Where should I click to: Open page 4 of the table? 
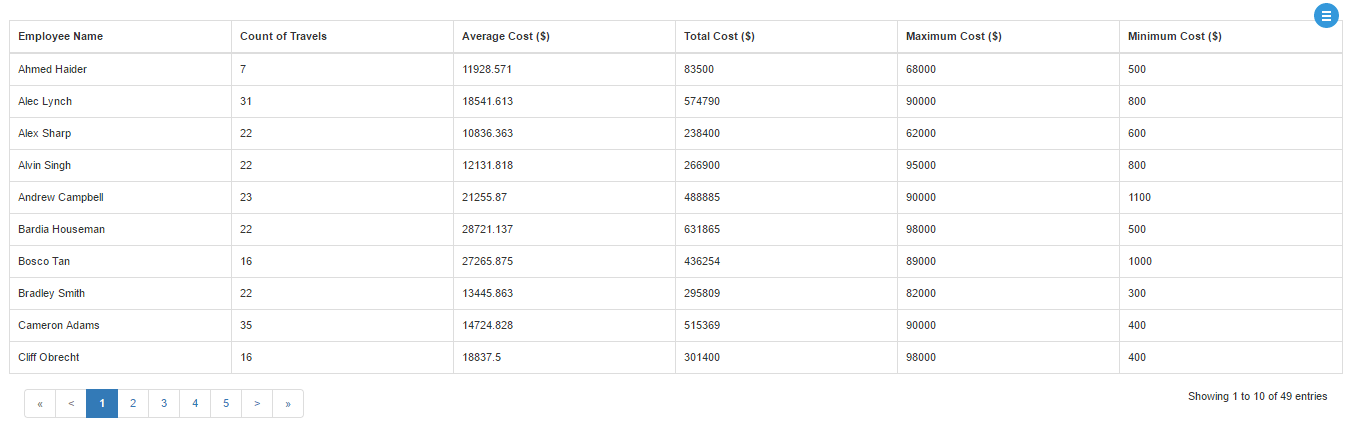tap(195, 403)
